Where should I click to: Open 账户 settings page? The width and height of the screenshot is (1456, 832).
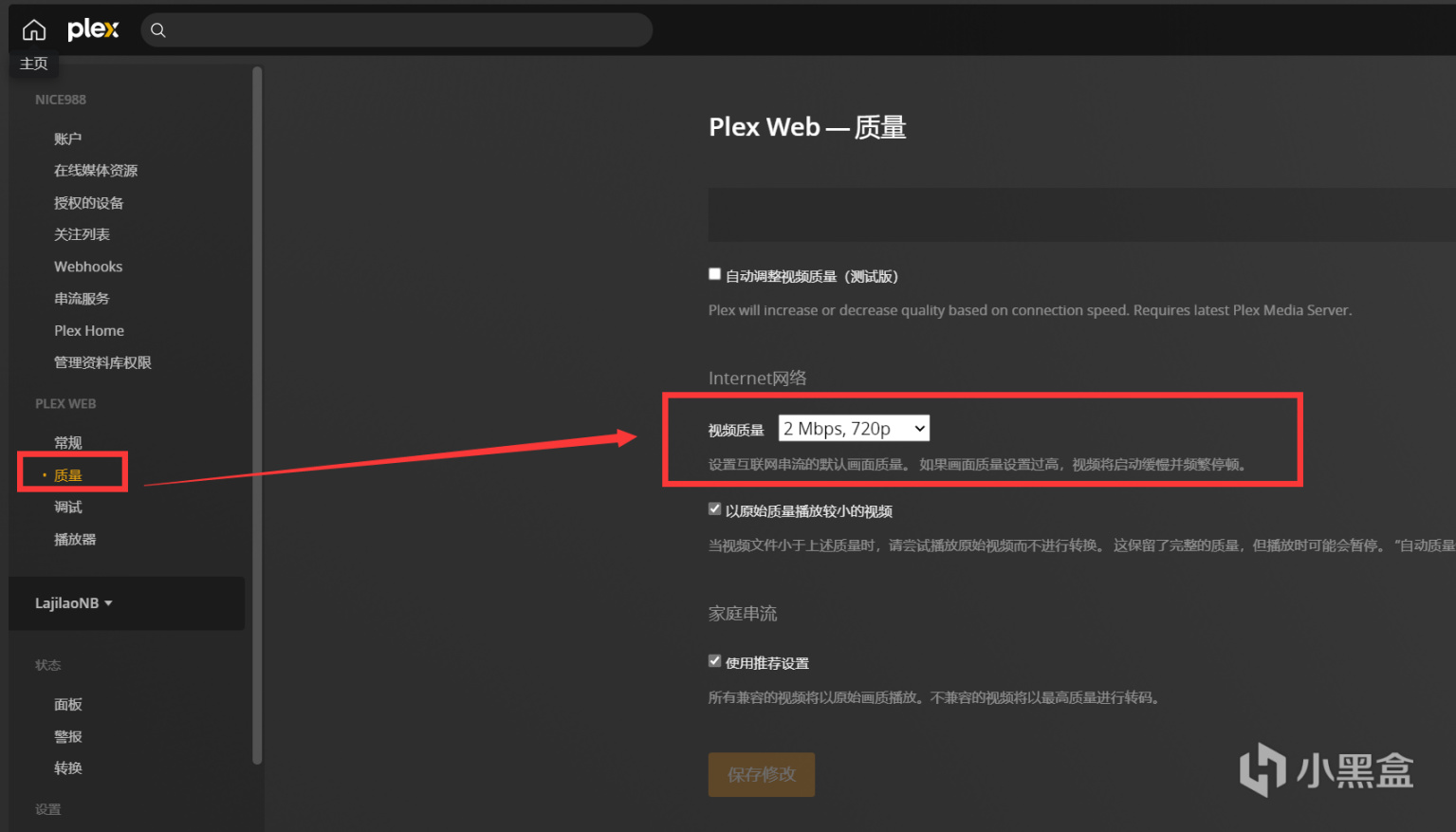[67, 139]
